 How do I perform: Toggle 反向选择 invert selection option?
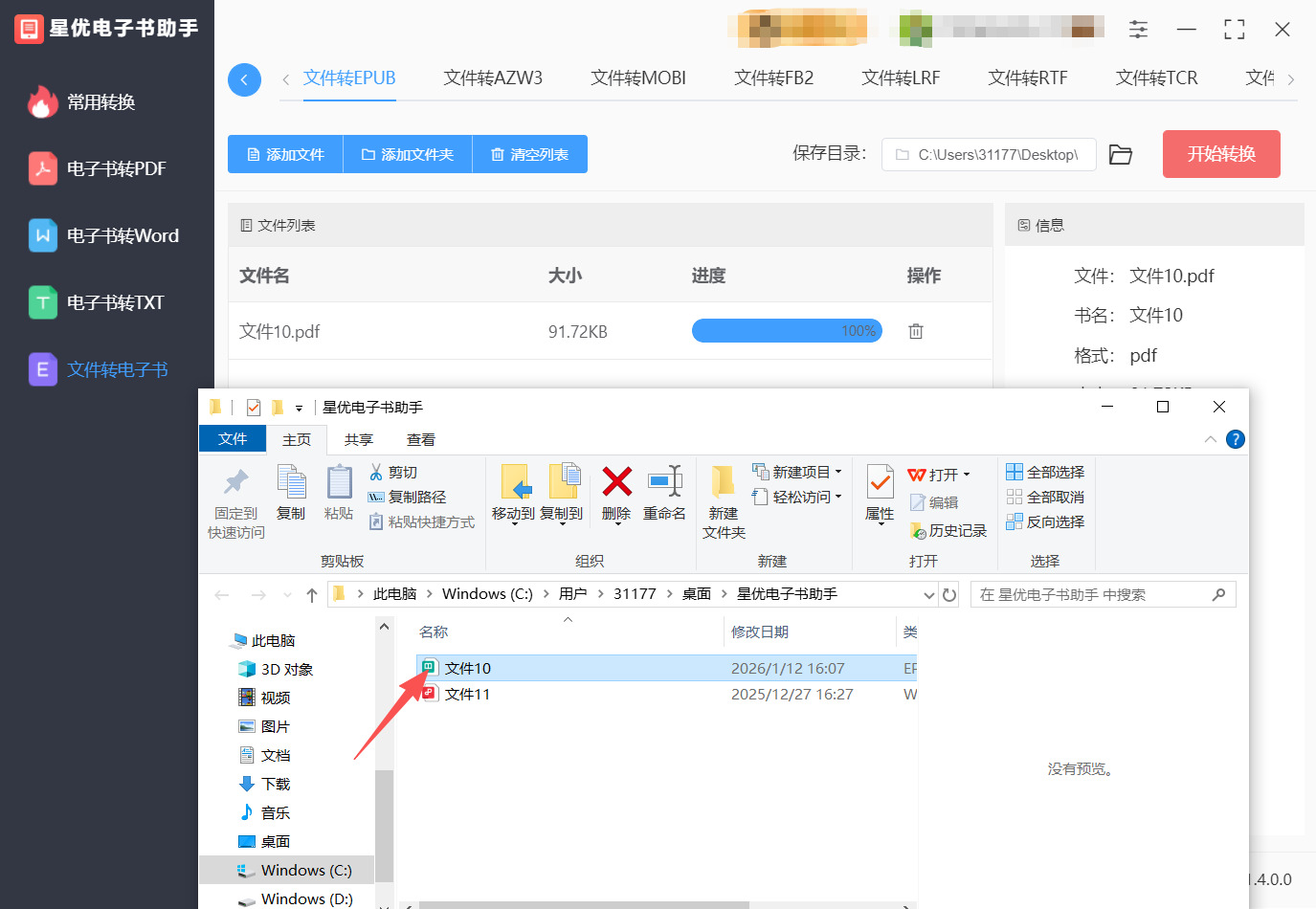(x=1045, y=521)
